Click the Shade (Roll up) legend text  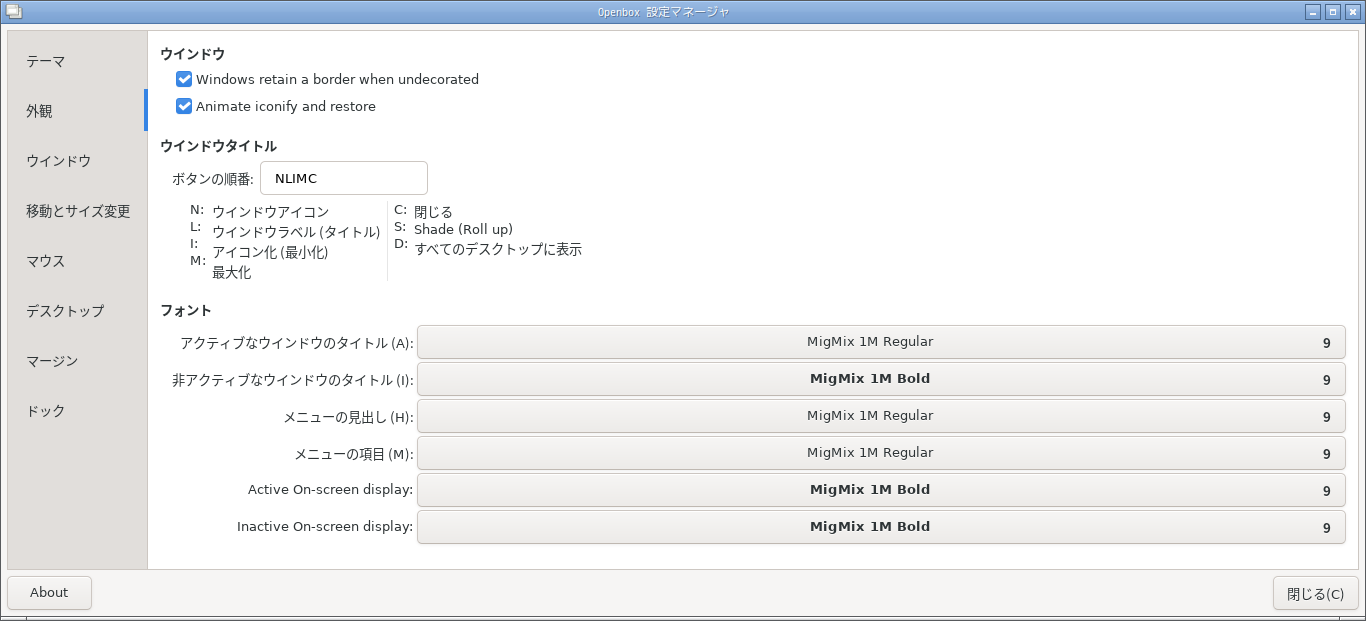click(463, 229)
